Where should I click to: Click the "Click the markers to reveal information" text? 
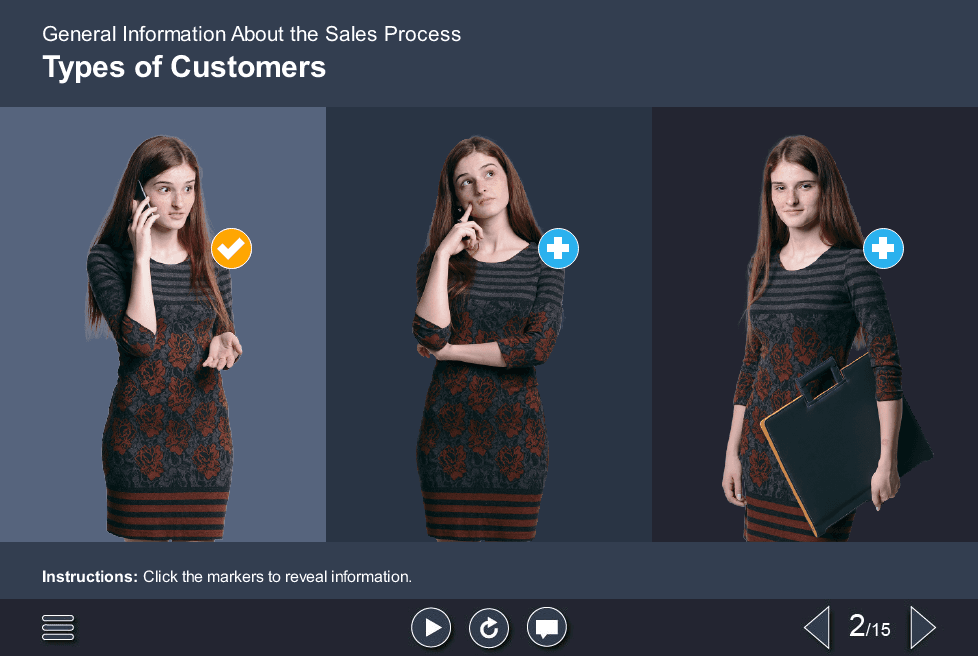tap(277, 577)
